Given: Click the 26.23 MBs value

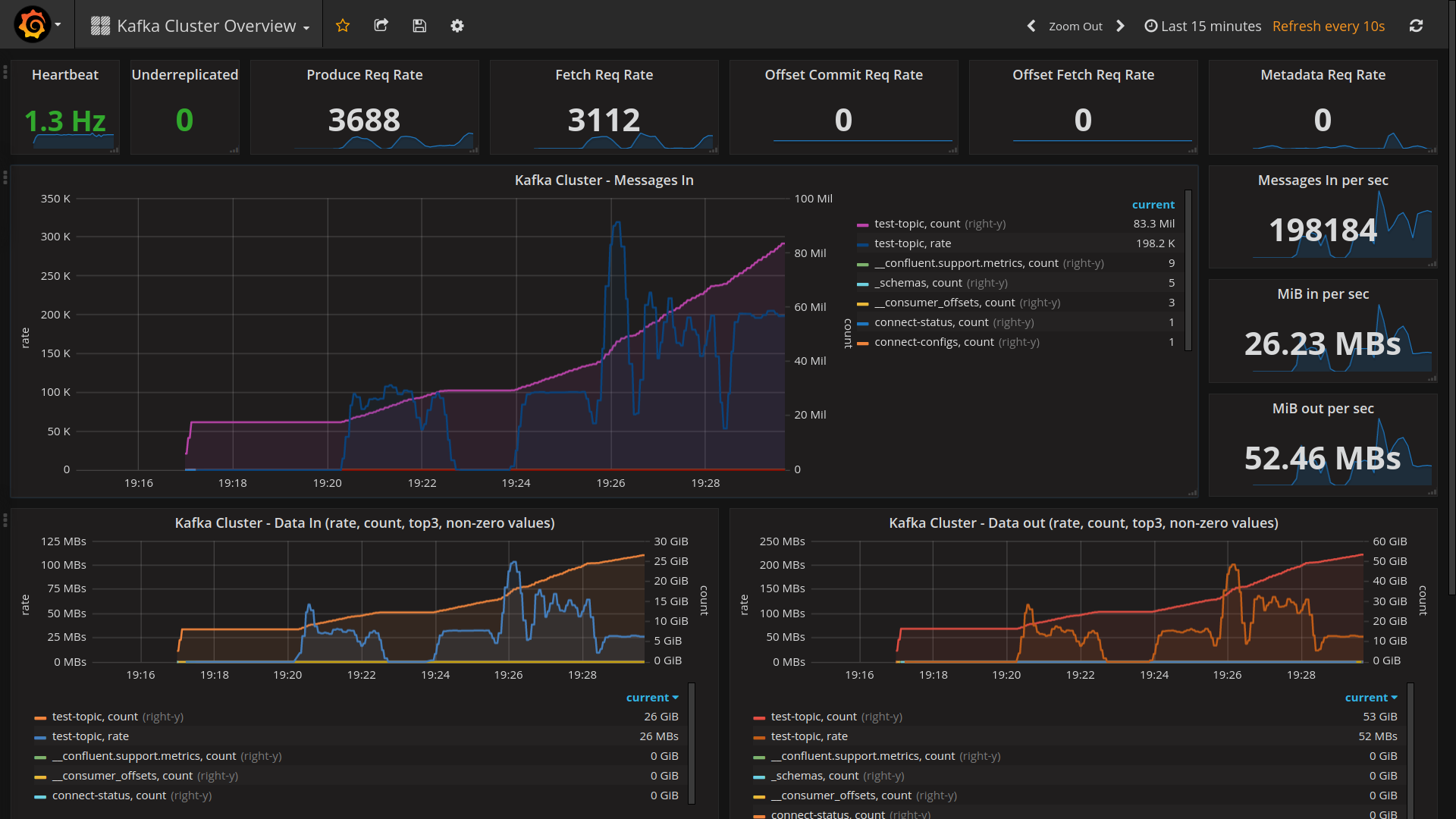Looking at the screenshot, I should pyautogui.click(x=1323, y=344).
